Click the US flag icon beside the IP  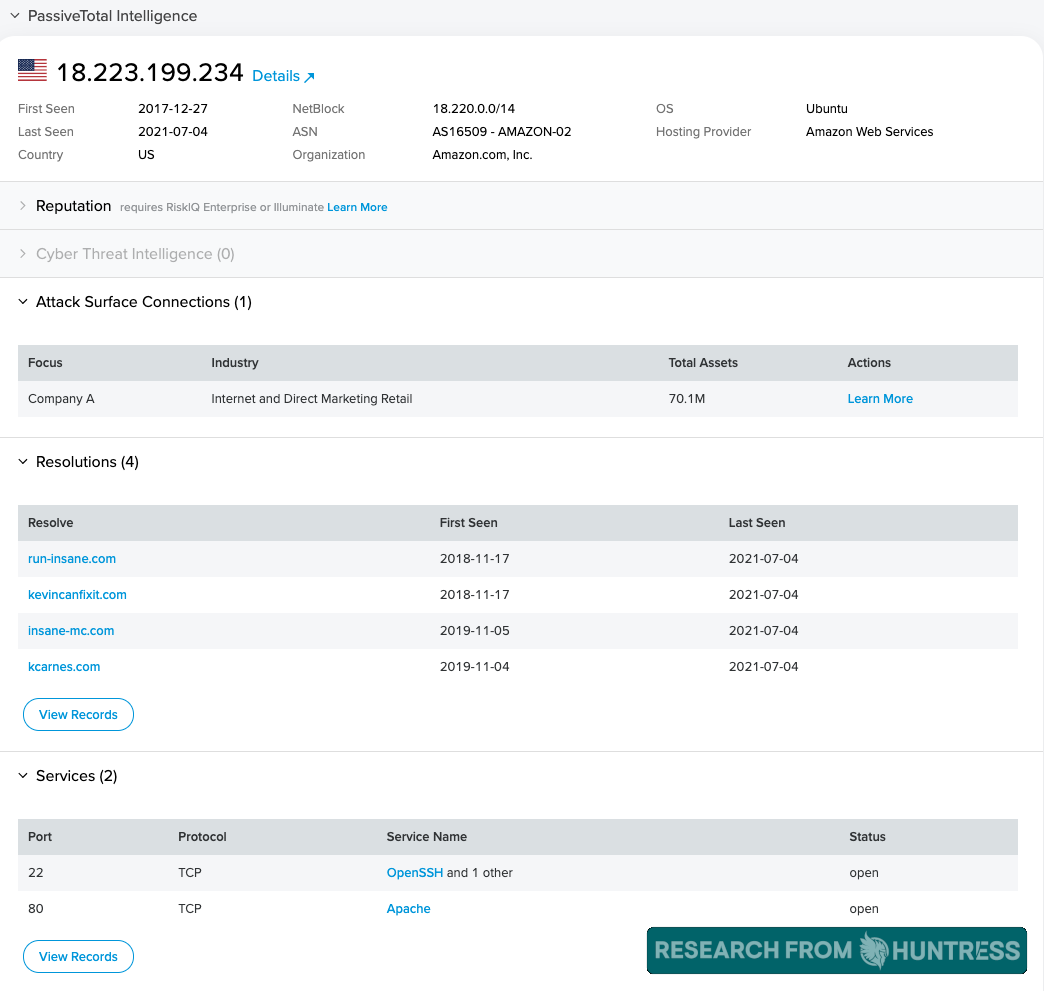point(31,70)
